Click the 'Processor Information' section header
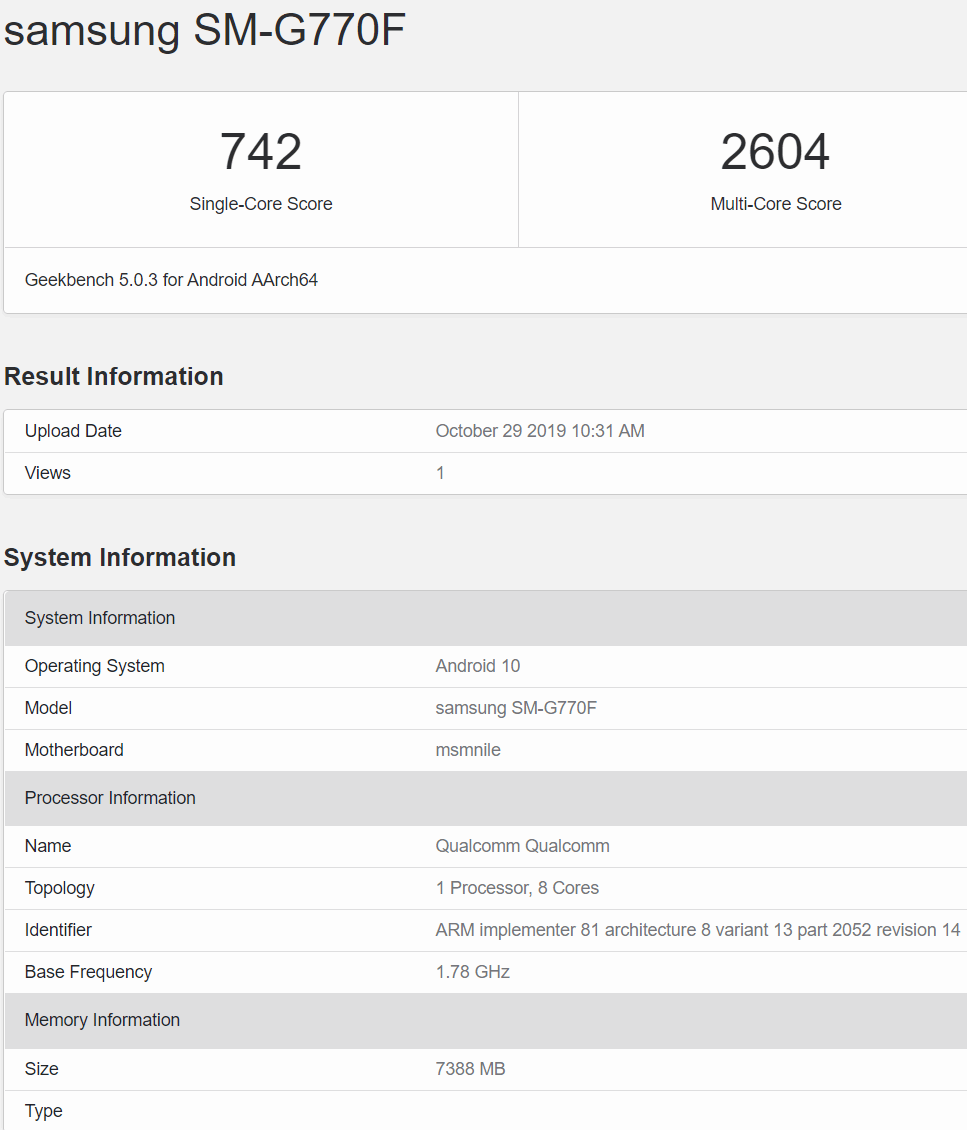The width and height of the screenshot is (967, 1130). click(486, 798)
